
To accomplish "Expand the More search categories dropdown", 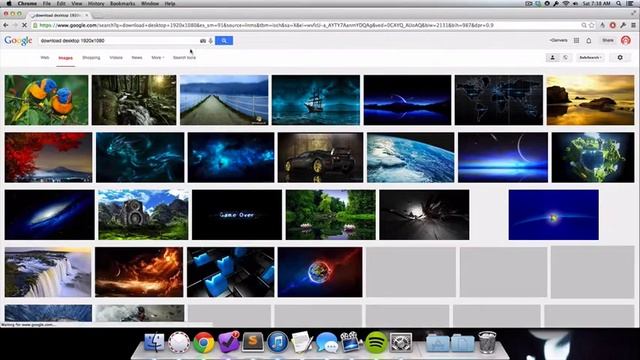I will [x=158, y=58].
